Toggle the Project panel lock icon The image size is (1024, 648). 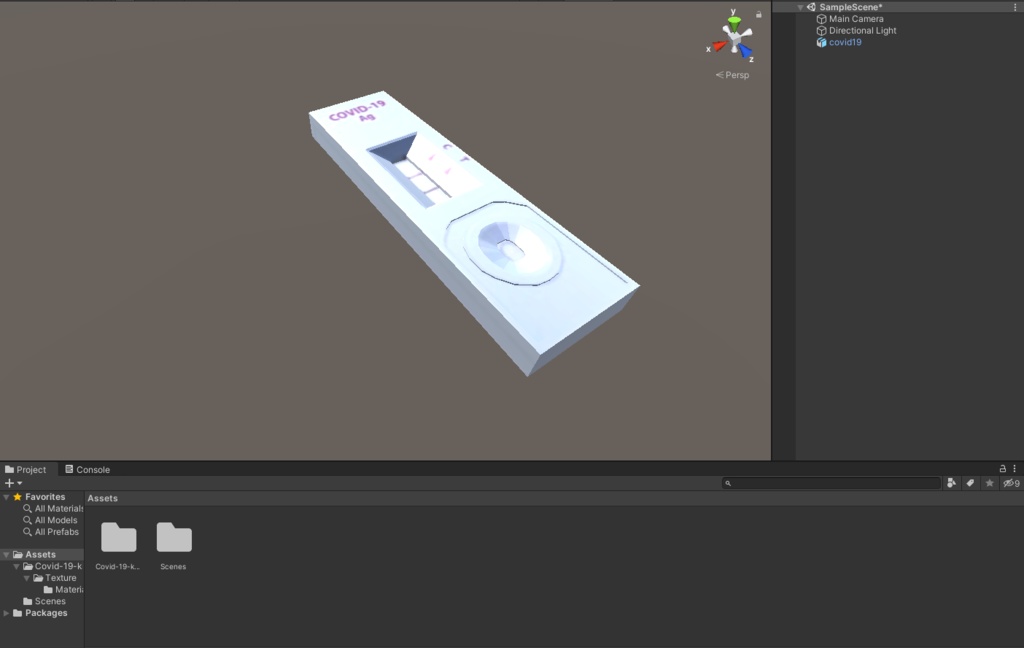[1002, 469]
